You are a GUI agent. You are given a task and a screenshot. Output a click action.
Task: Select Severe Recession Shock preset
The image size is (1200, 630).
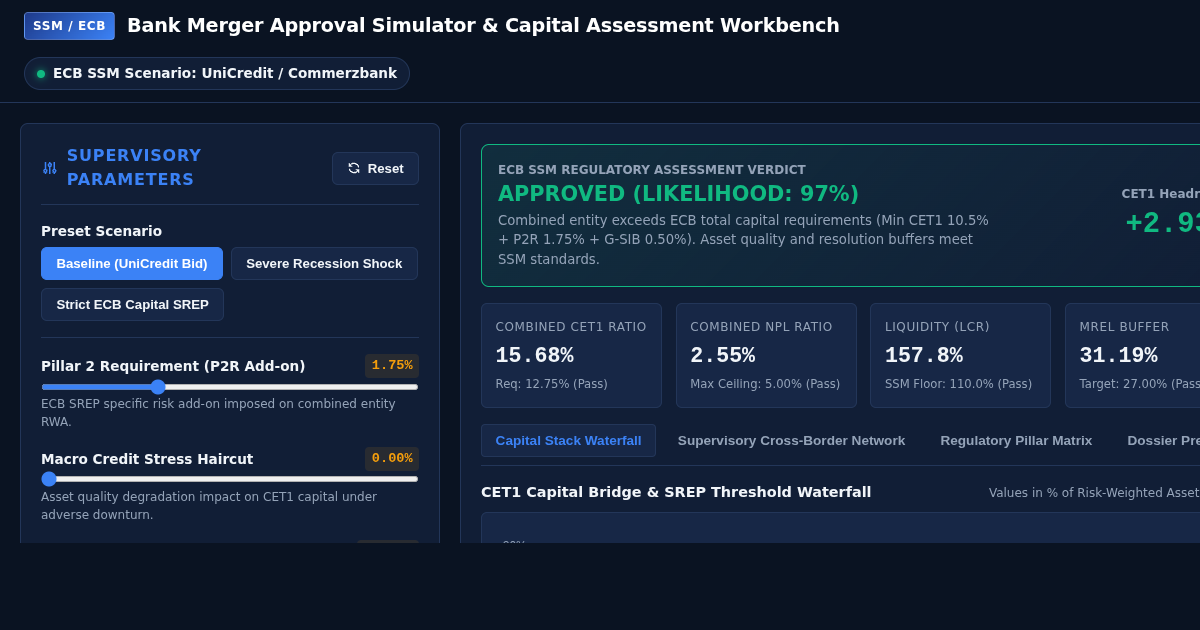(x=324, y=264)
